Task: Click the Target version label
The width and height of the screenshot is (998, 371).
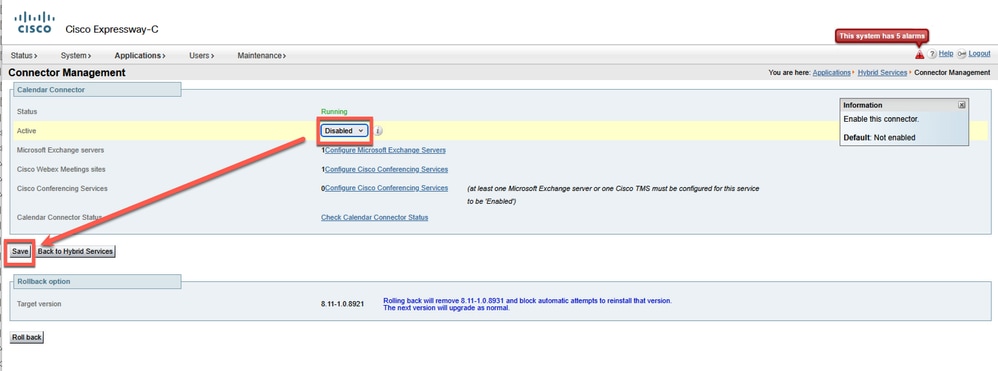Action: tap(39, 304)
